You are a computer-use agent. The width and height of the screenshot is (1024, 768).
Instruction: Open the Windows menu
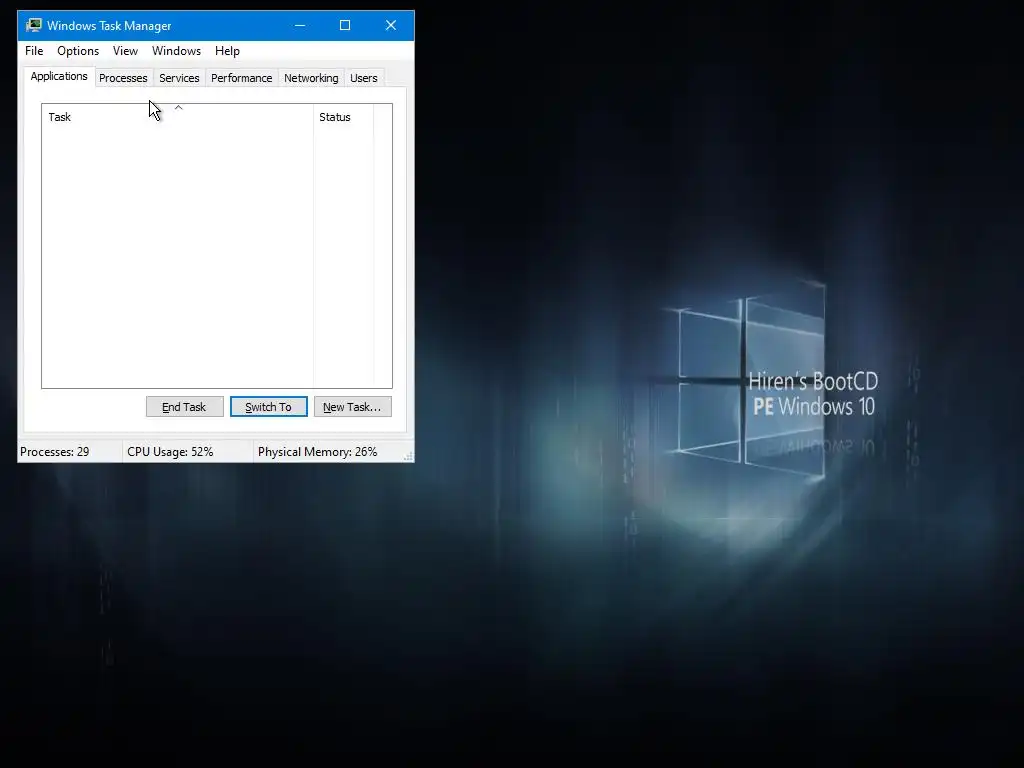(176, 51)
